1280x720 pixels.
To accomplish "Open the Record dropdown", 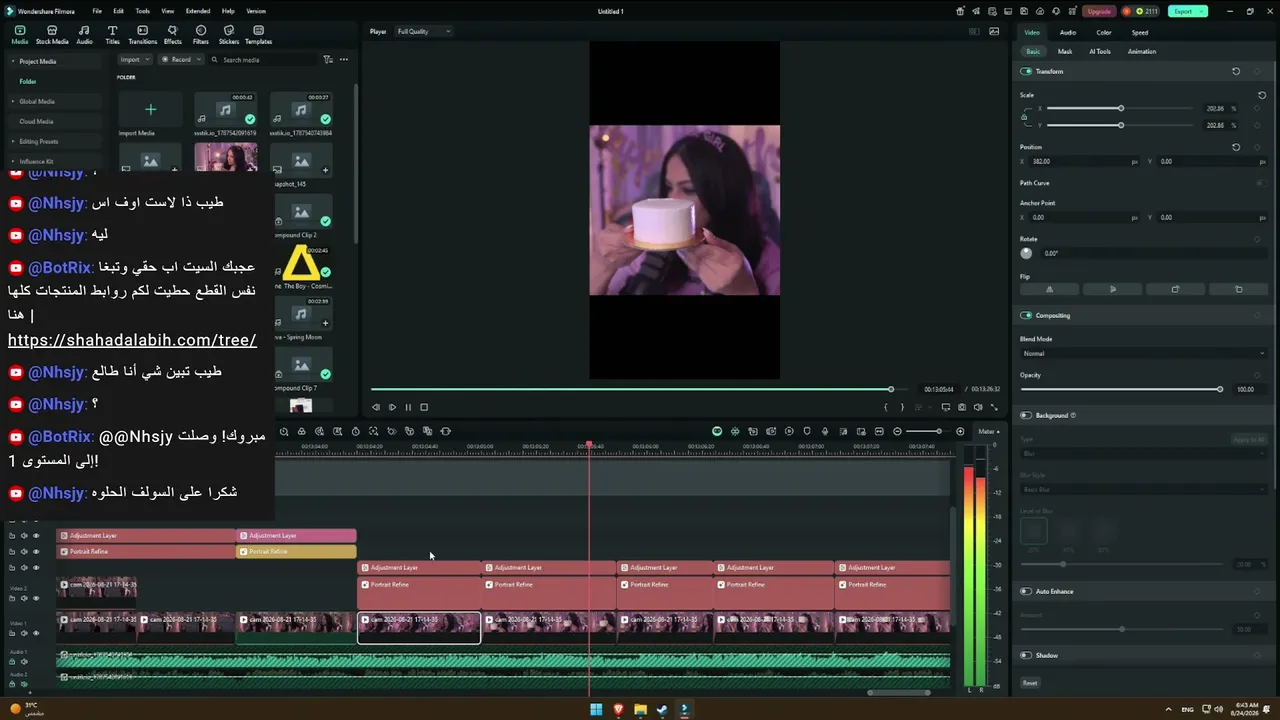I will [x=181, y=60].
